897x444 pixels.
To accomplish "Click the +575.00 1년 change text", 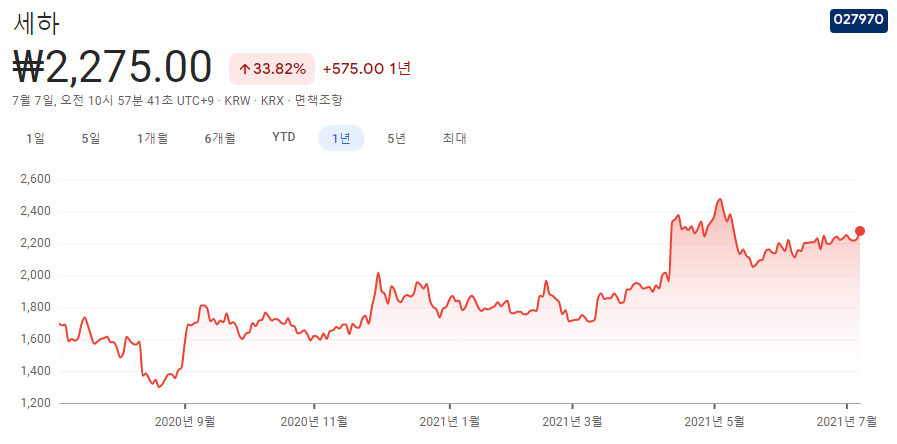I will [367, 69].
